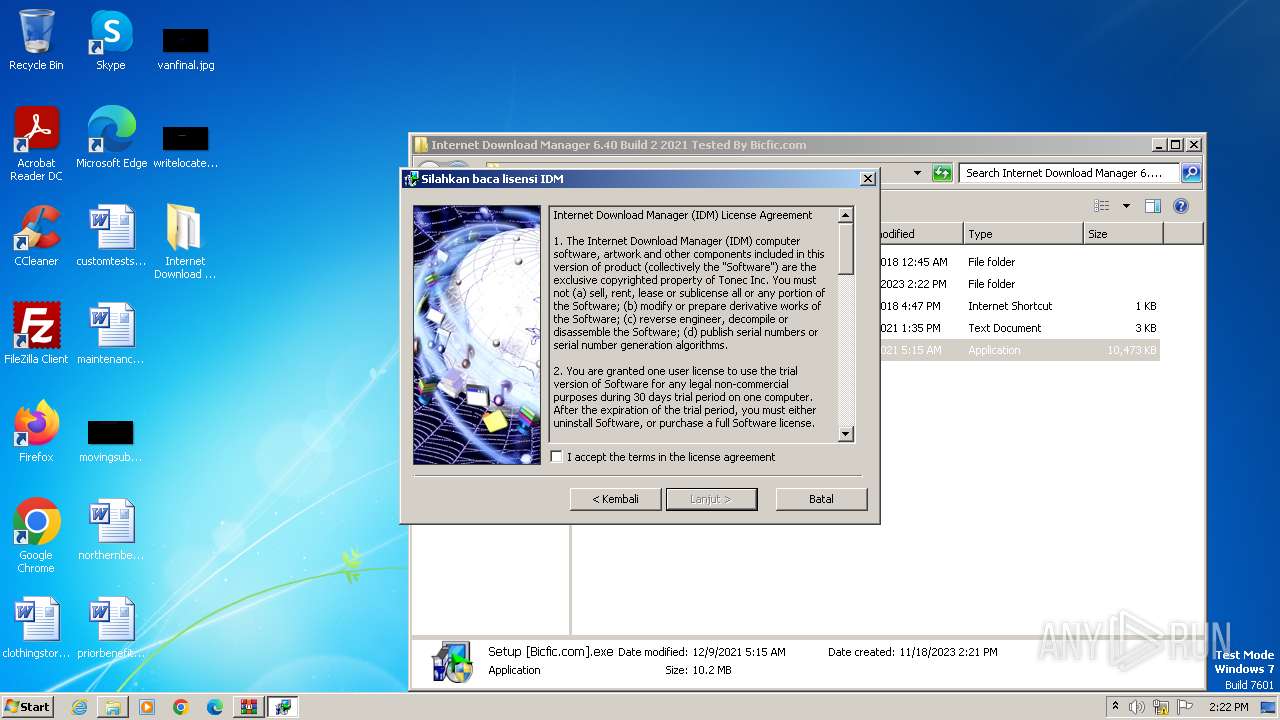Launch Edge from the taskbar

pos(215,707)
